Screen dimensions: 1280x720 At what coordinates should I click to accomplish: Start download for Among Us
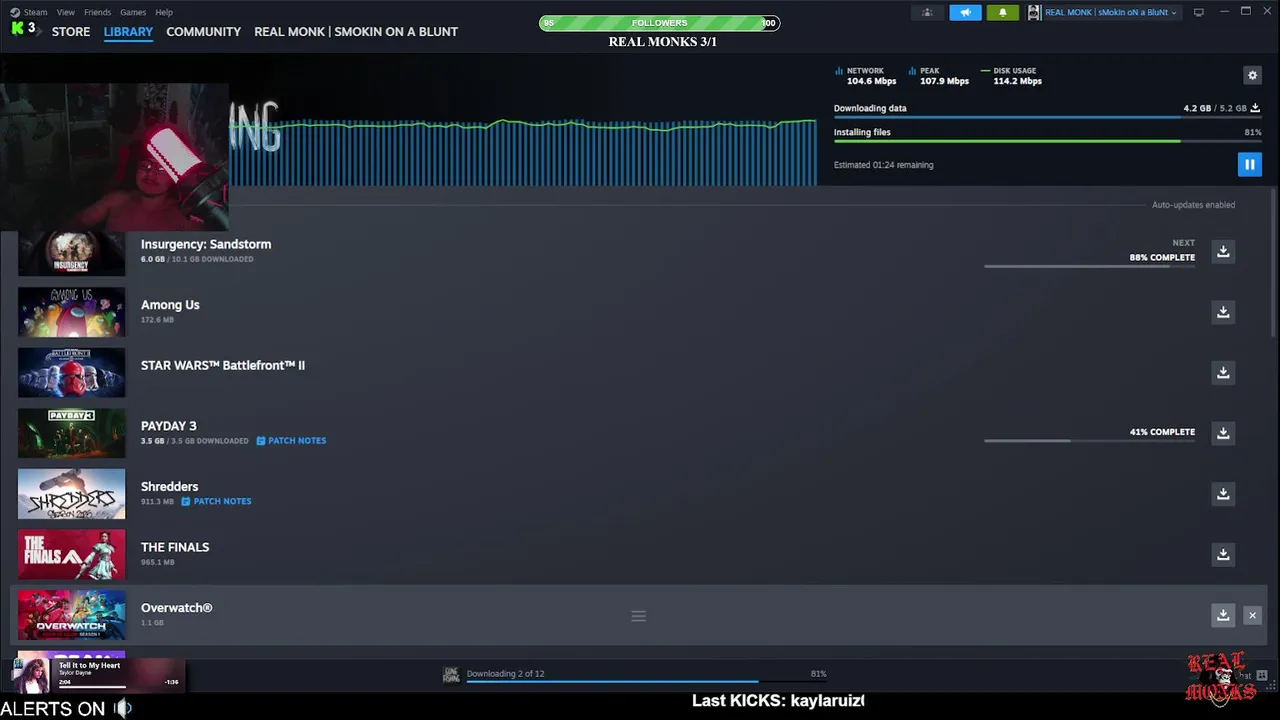point(1222,312)
